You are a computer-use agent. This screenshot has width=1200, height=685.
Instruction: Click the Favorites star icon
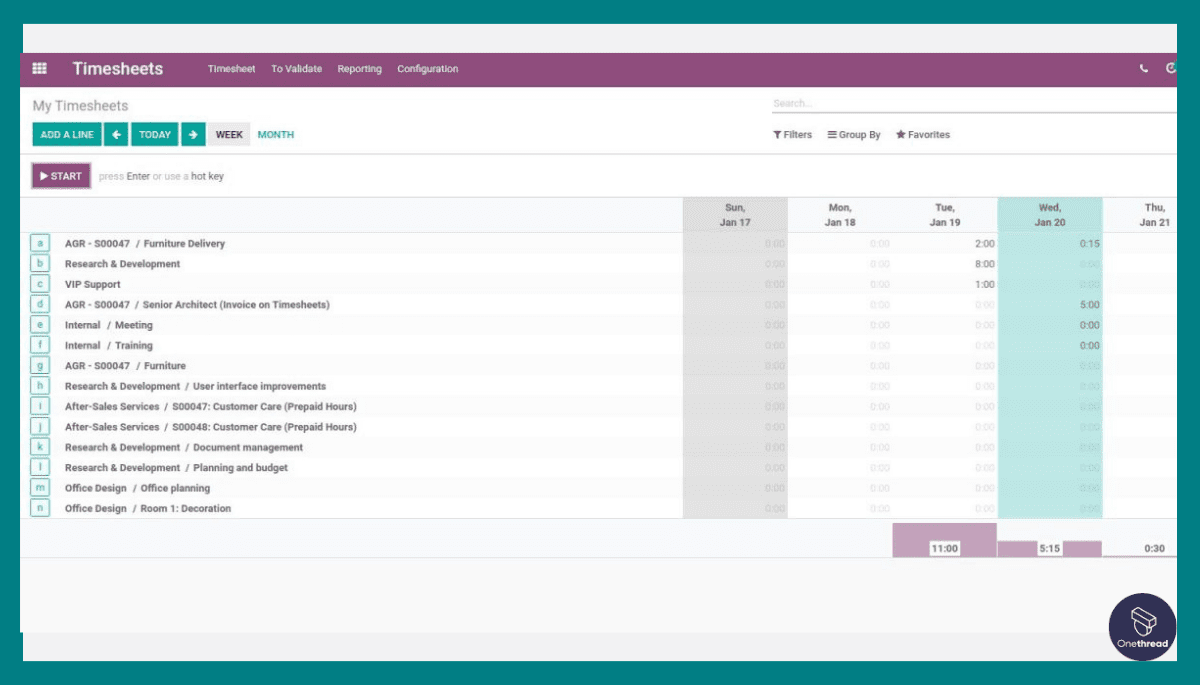click(901, 134)
